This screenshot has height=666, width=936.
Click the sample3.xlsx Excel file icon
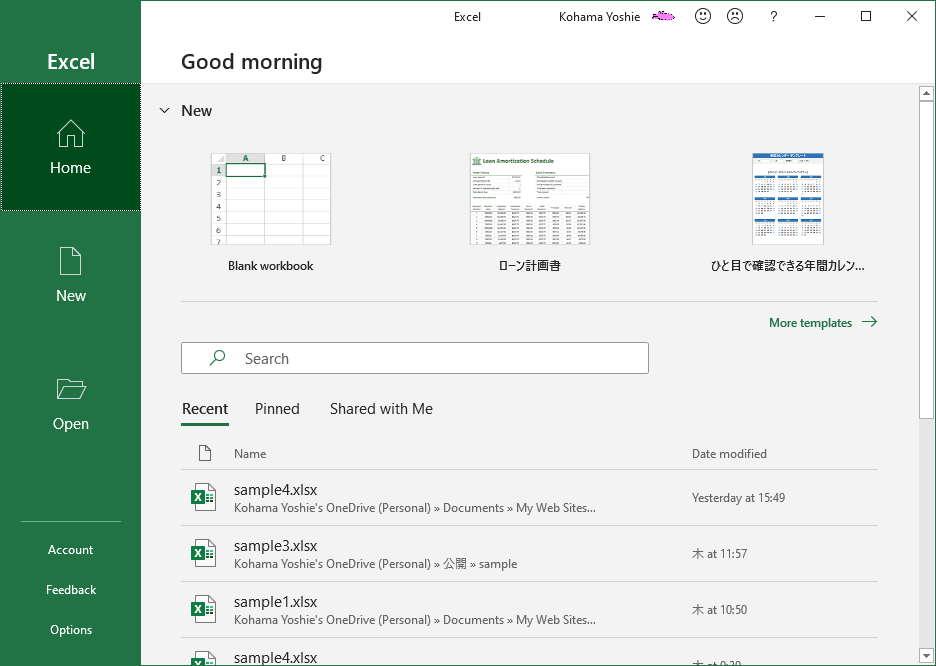coord(203,553)
